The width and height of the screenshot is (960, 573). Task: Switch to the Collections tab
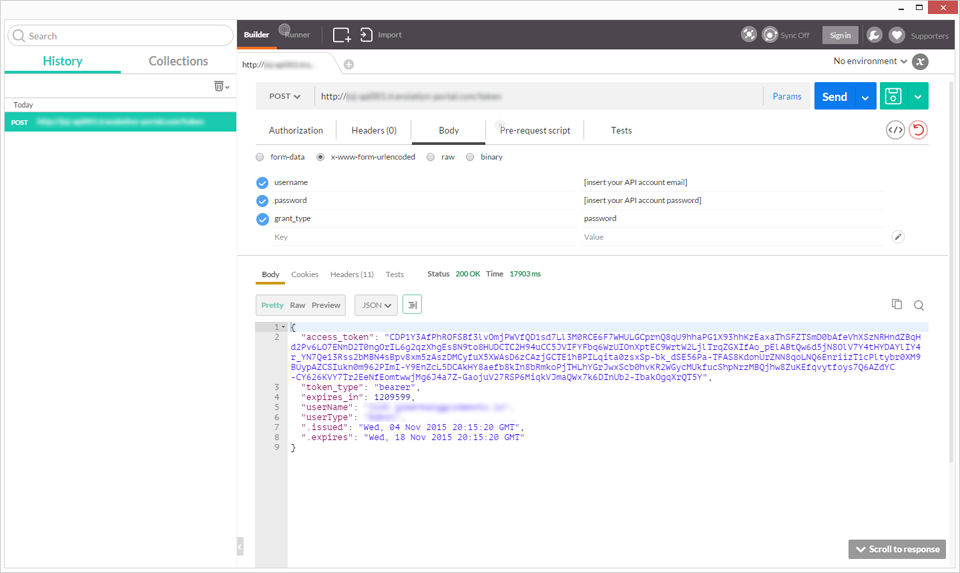pyautogui.click(x=178, y=61)
